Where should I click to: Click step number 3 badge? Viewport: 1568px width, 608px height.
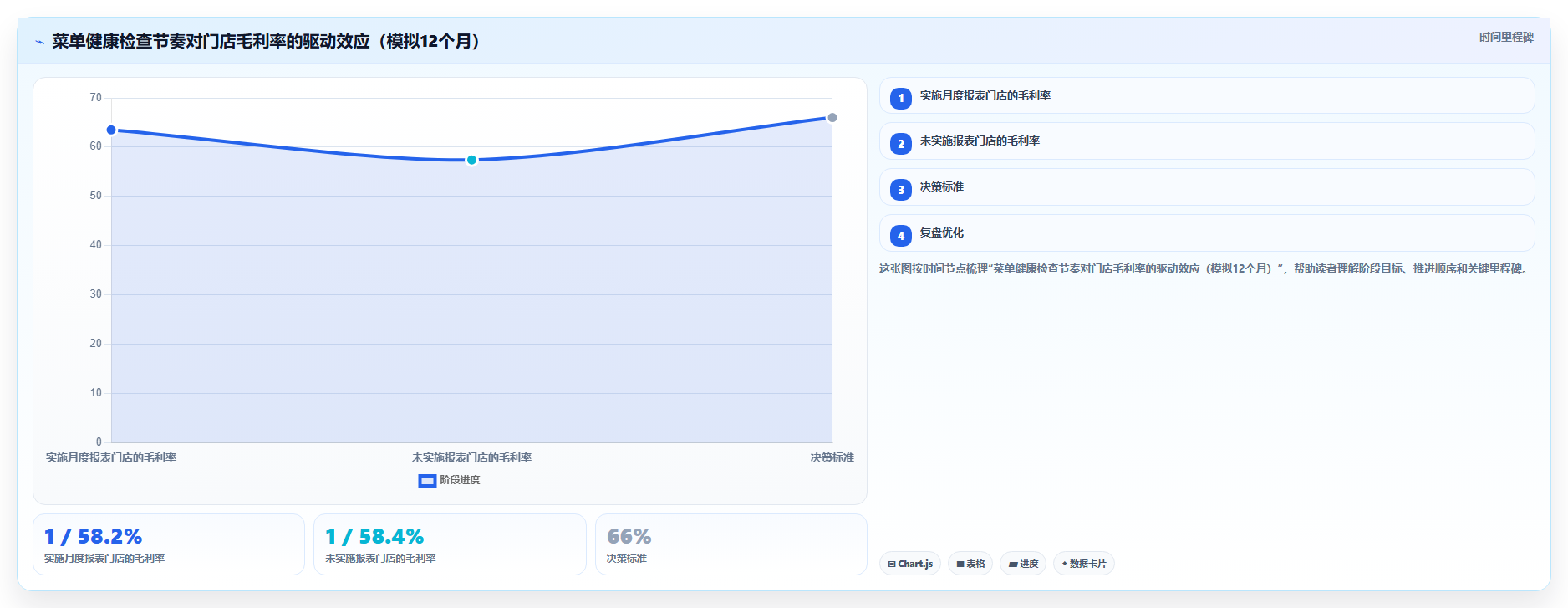tap(901, 190)
